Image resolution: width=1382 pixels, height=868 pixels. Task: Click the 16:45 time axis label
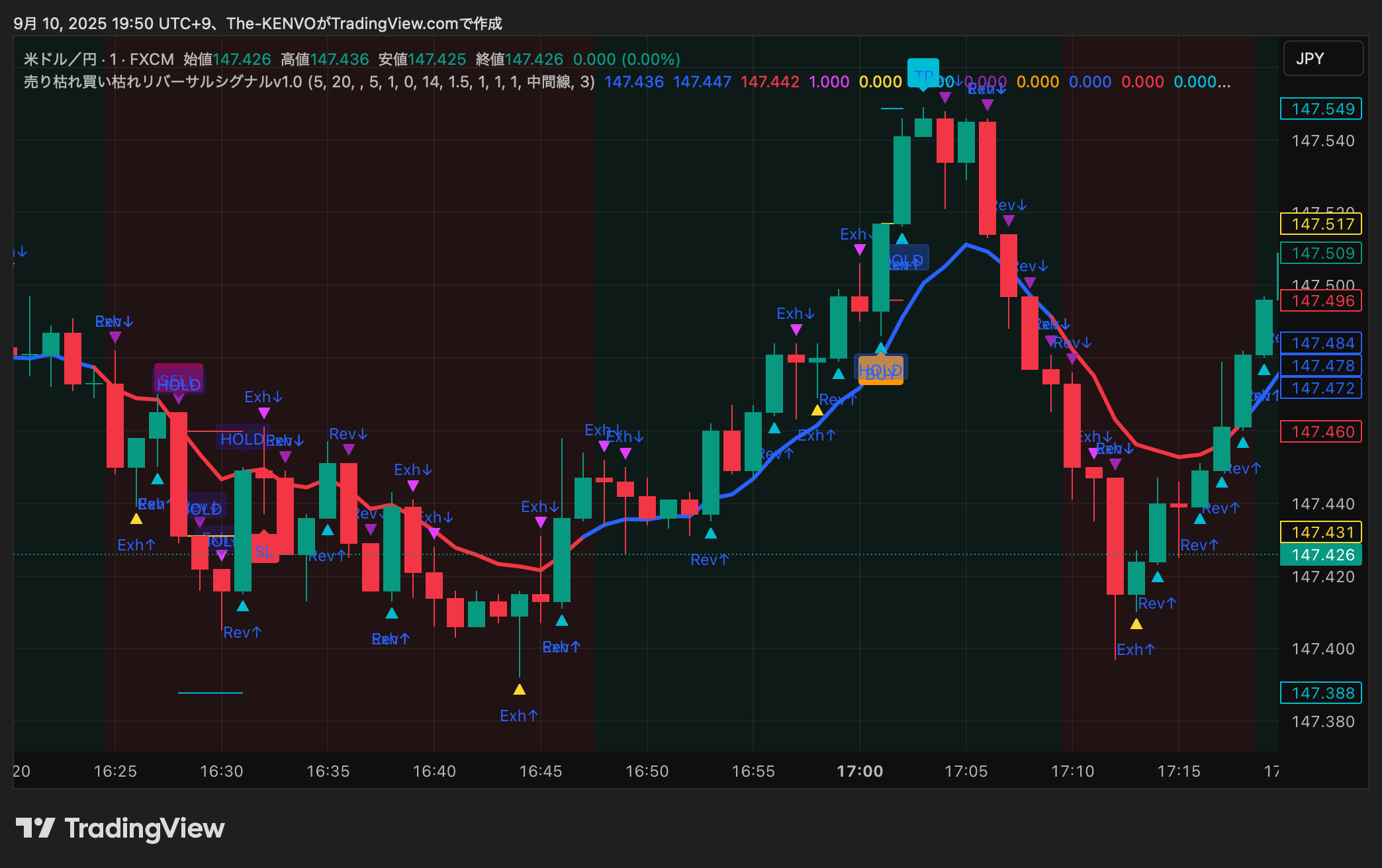click(x=540, y=771)
